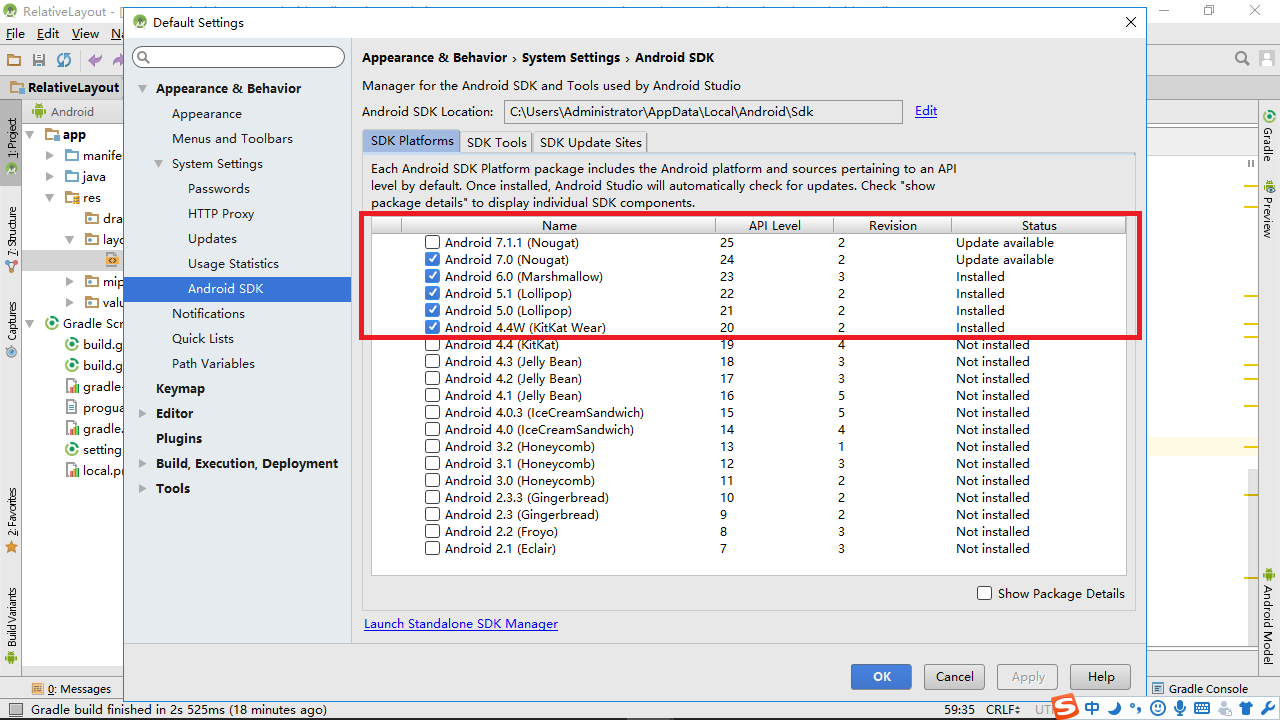Click the keyboard icon in IME toolbar
This screenshot has width=1280, height=720.
tap(1202, 709)
